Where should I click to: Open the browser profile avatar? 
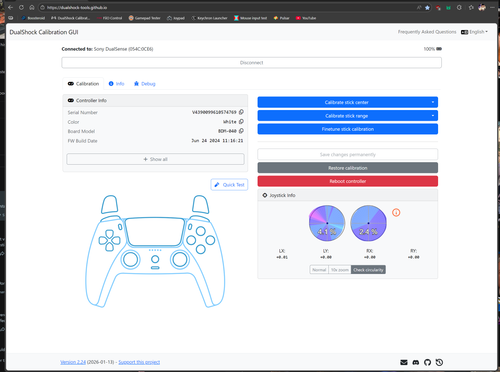click(x=482, y=7)
